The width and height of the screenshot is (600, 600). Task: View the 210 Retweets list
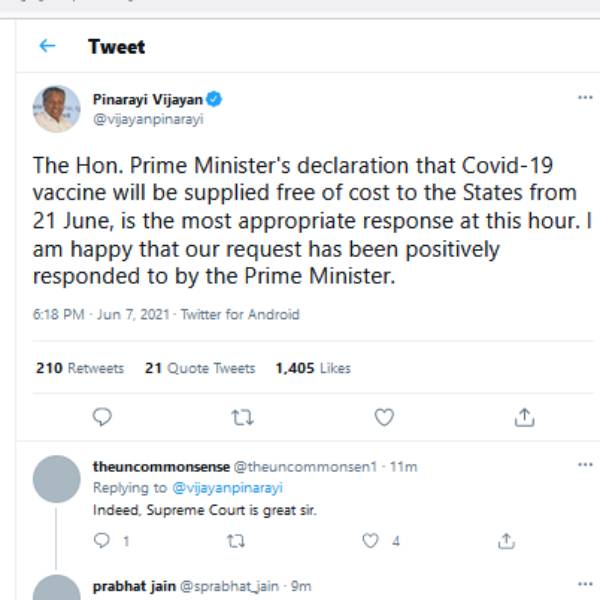[80, 368]
